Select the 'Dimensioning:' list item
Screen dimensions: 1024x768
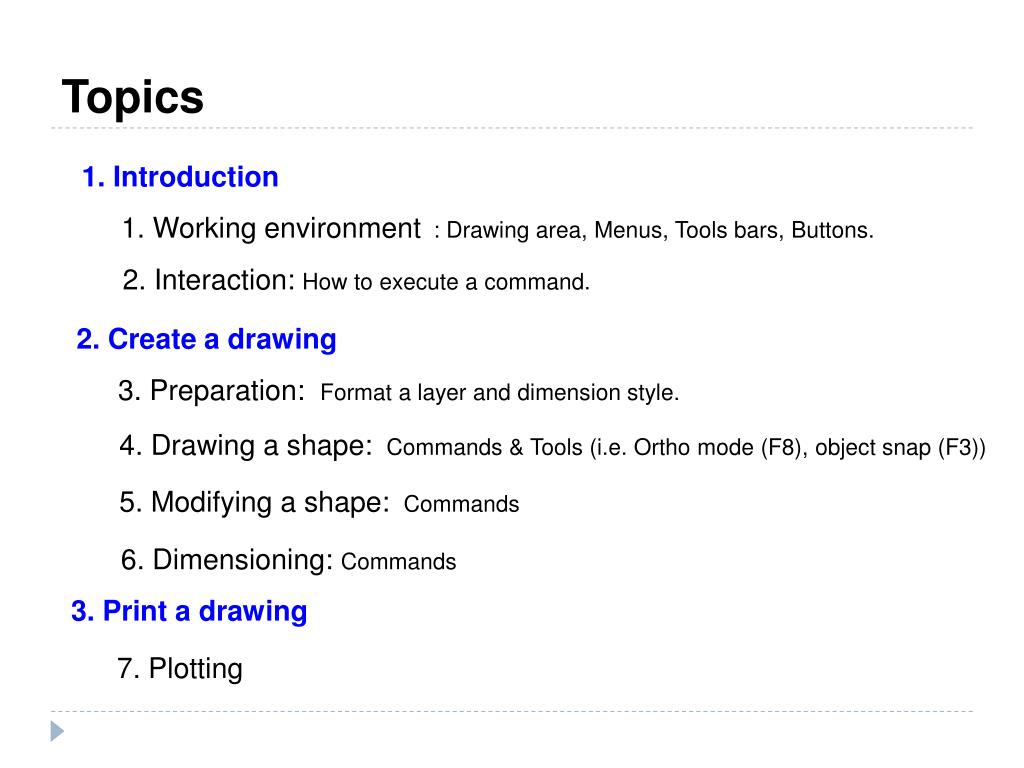click(x=227, y=560)
